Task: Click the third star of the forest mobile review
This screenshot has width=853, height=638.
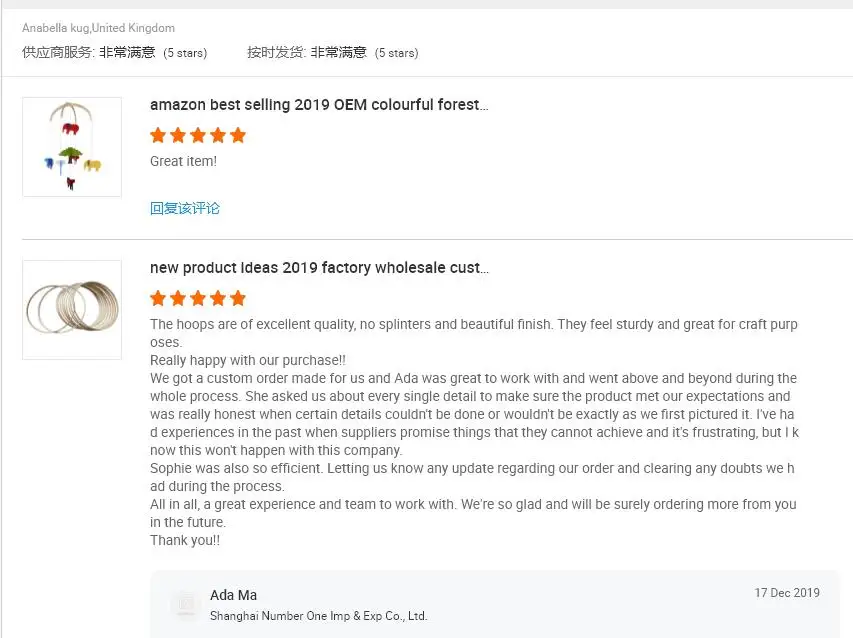Action: coord(198,136)
